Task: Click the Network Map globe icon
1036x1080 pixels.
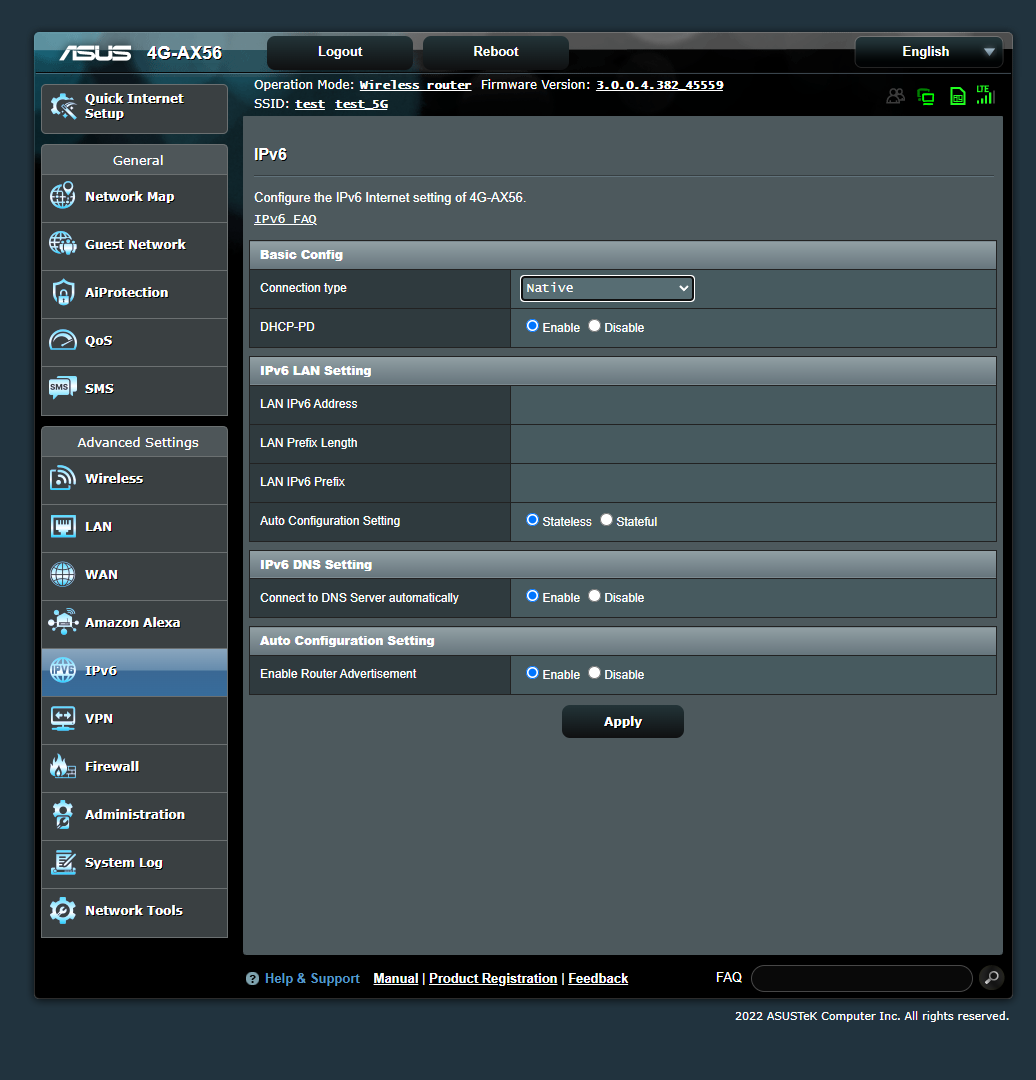Action: (63, 196)
